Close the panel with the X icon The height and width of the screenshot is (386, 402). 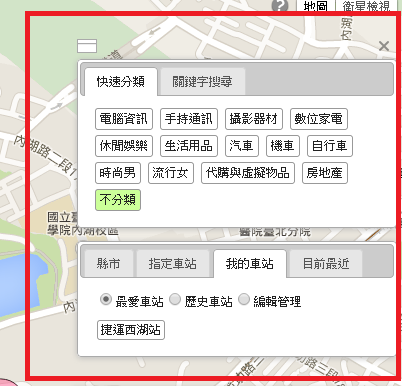(384, 46)
